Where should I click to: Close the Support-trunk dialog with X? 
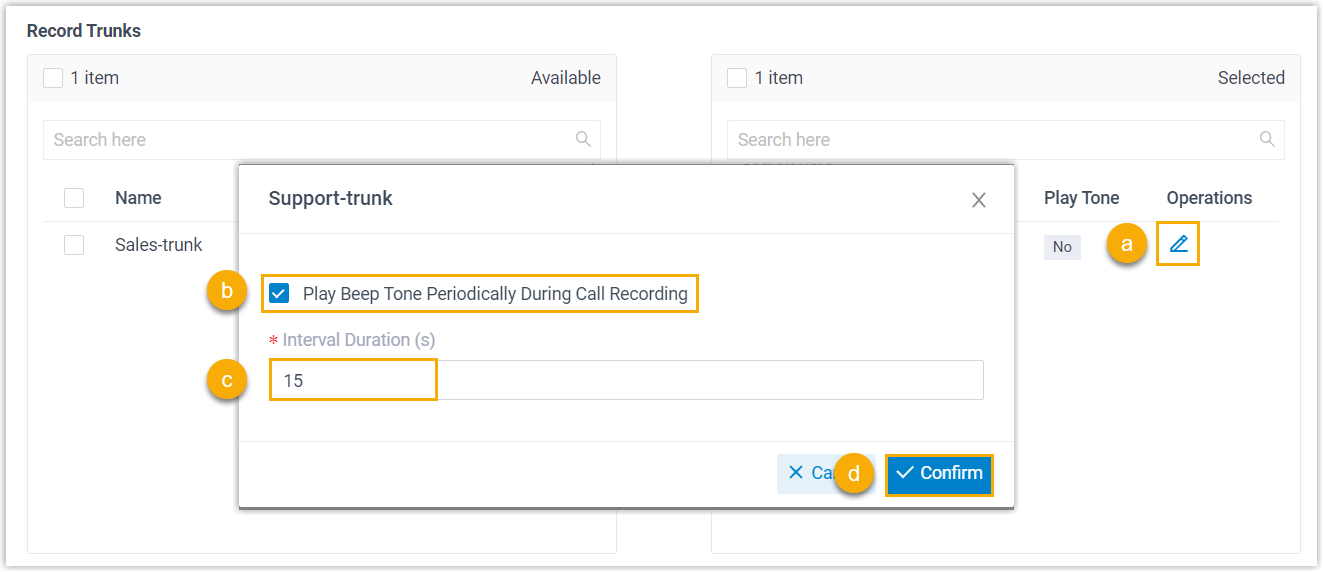pyautogui.click(x=979, y=200)
